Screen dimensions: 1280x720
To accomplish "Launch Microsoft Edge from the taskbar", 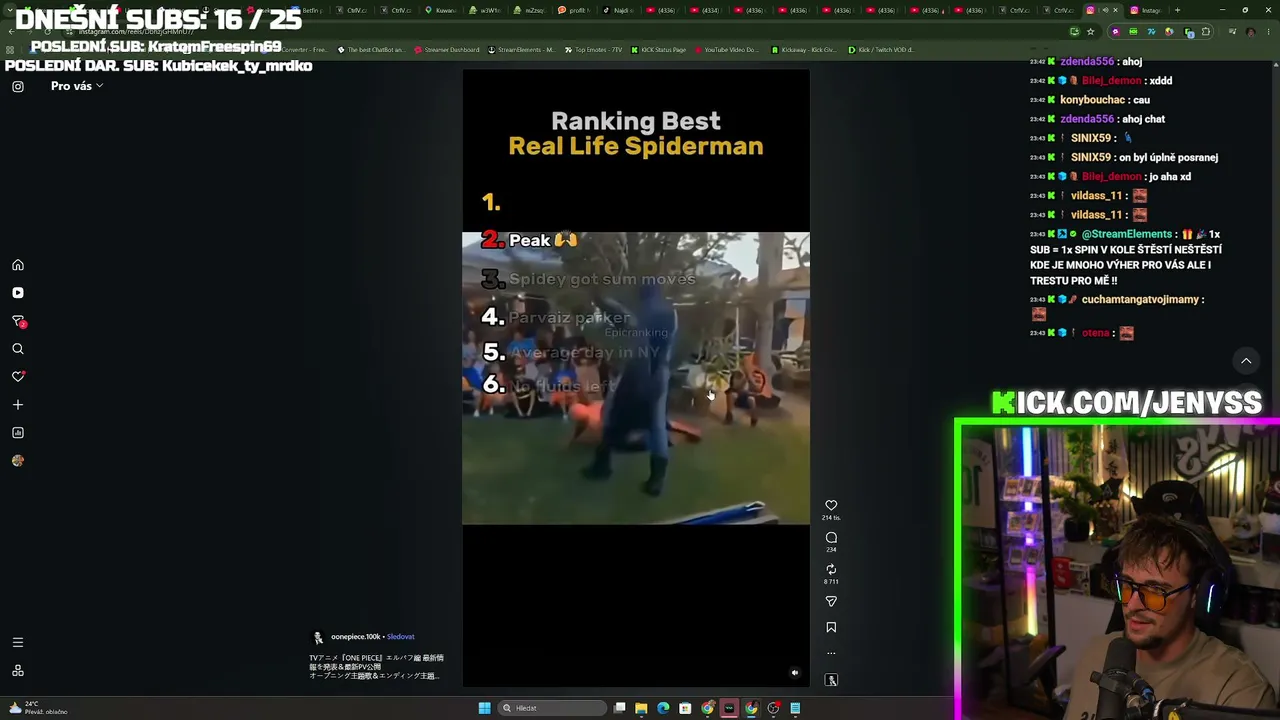I will point(663,708).
